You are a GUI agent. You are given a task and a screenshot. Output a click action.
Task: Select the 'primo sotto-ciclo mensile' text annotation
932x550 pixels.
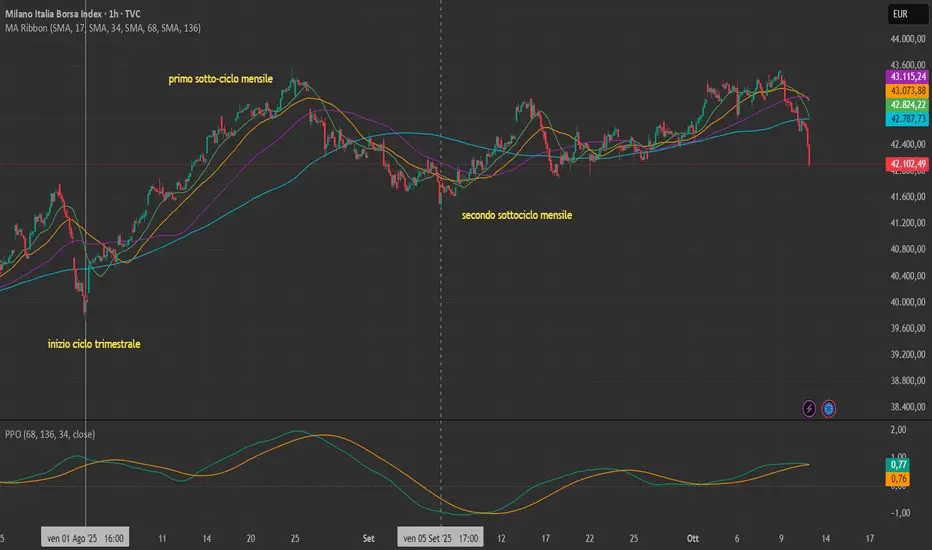coord(221,79)
